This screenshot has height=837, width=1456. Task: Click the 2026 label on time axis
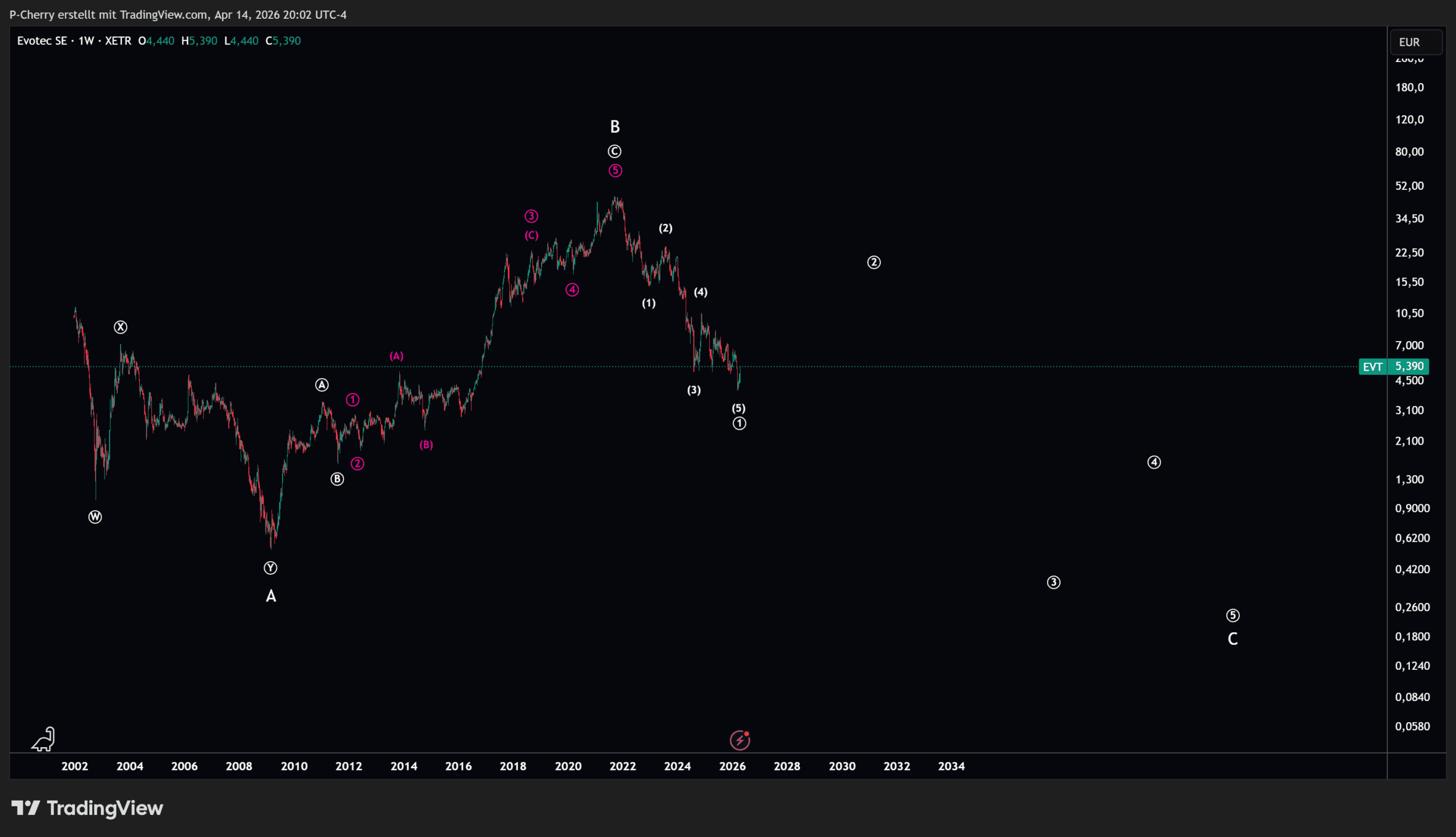[733, 766]
